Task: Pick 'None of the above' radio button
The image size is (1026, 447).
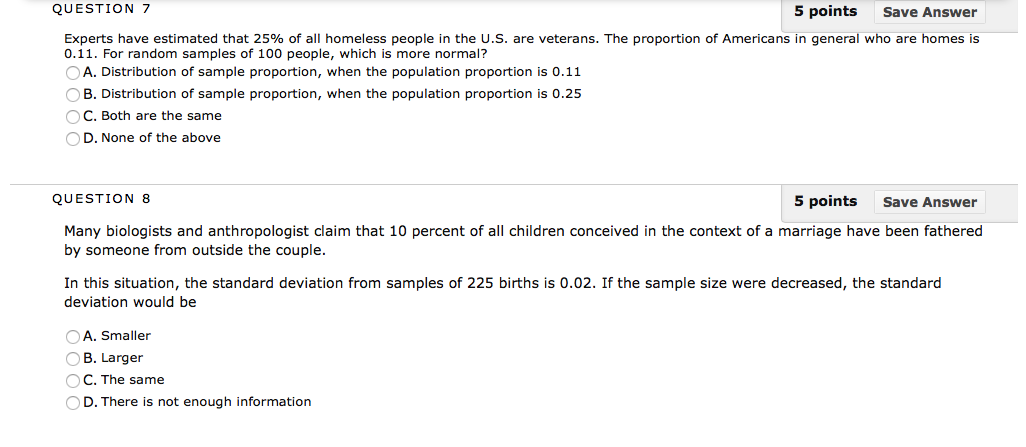Action: click(73, 139)
